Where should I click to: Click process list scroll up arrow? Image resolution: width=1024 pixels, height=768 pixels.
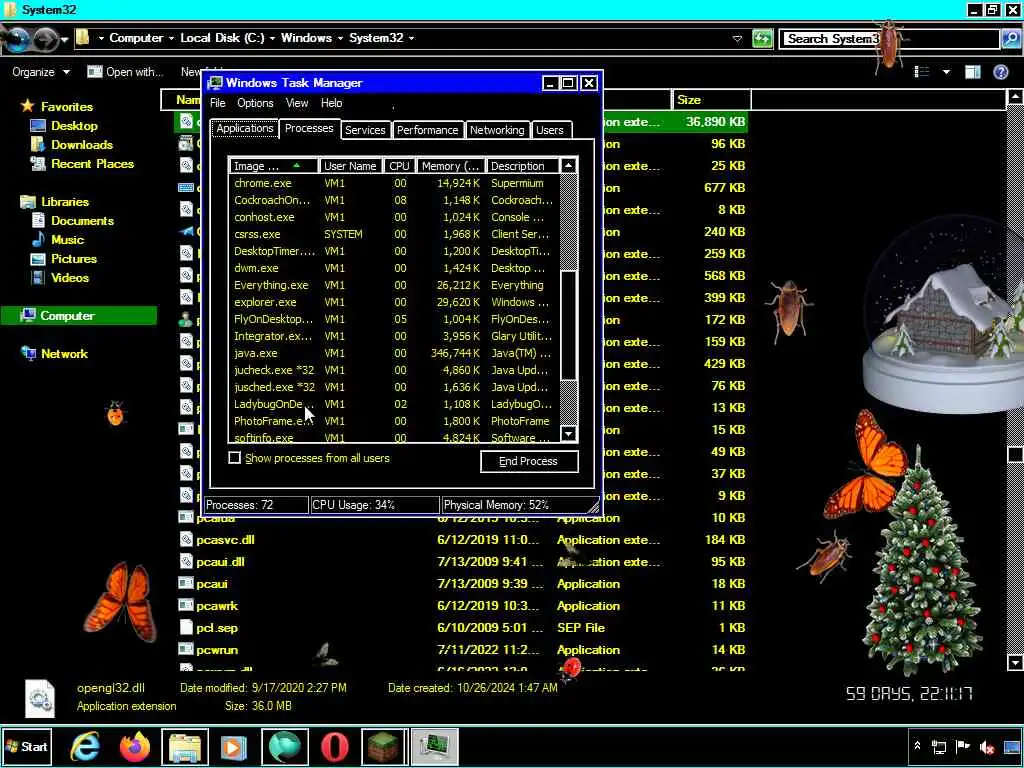[x=569, y=166]
